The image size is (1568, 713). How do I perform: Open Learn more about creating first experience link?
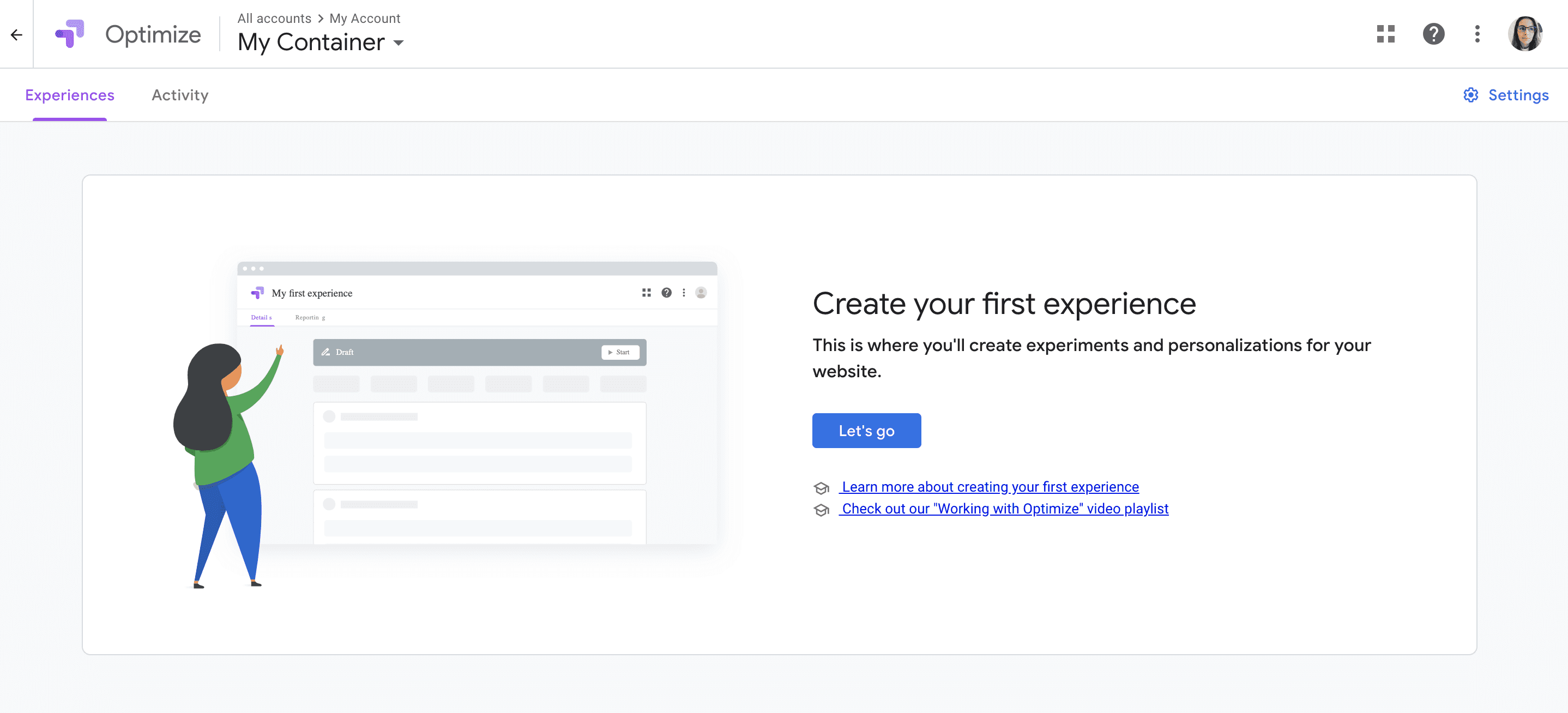[989, 487]
